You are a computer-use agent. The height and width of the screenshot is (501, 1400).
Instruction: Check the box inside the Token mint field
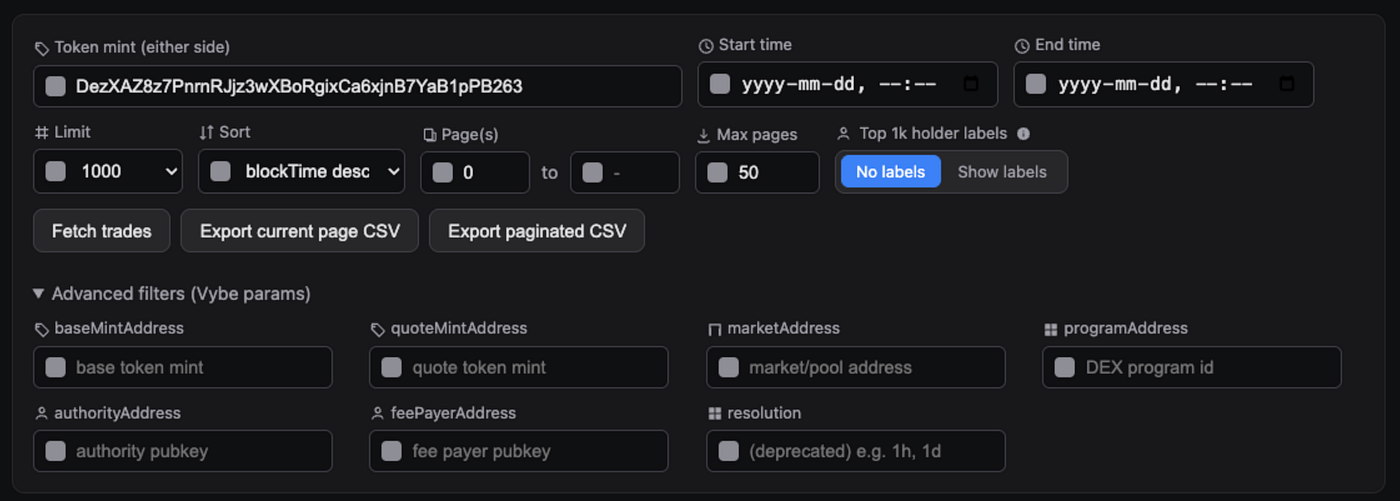click(x=56, y=86)
